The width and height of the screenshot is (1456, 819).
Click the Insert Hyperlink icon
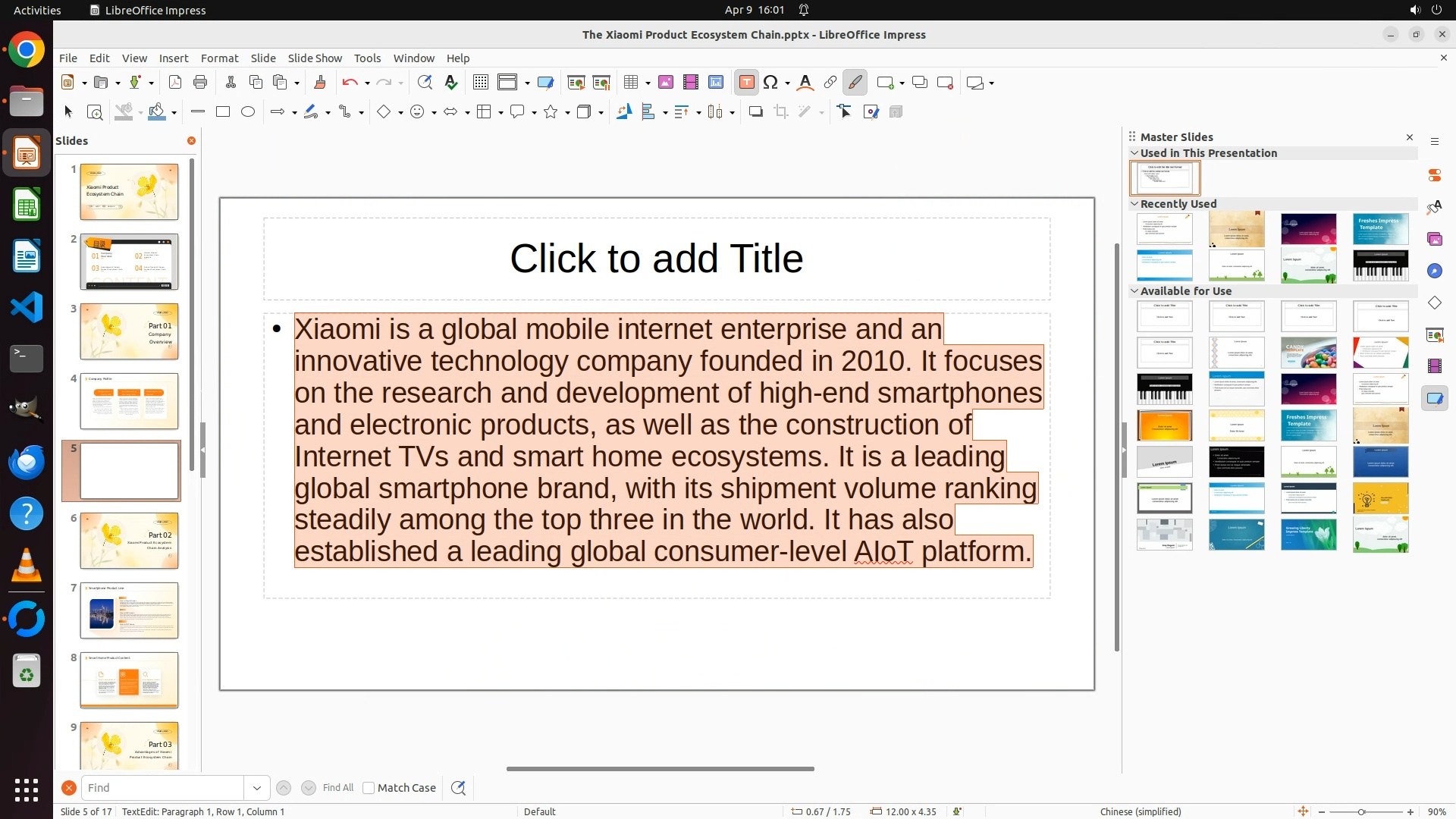point(830,83)
